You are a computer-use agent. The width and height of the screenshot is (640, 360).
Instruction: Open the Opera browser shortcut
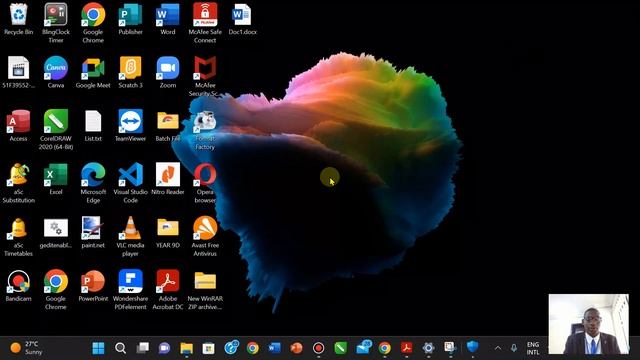pos(205,183)
